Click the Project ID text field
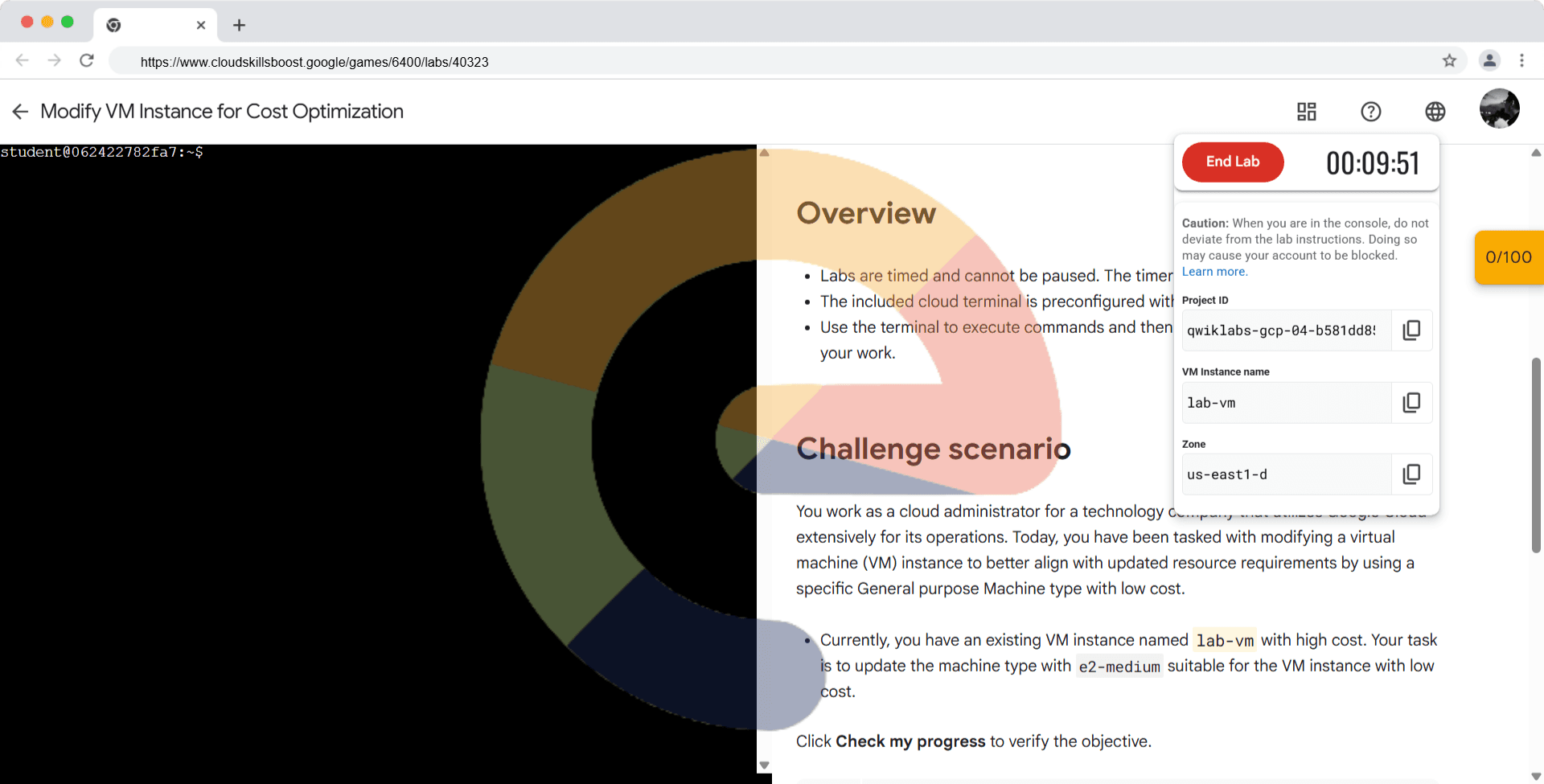This screenshot has height=784, width=1544. pyautogui.click(x=1286, y=330)
